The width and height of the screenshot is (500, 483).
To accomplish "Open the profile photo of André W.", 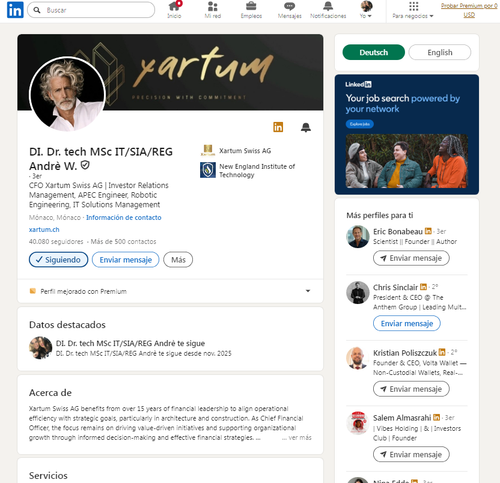I will (67, 94).
